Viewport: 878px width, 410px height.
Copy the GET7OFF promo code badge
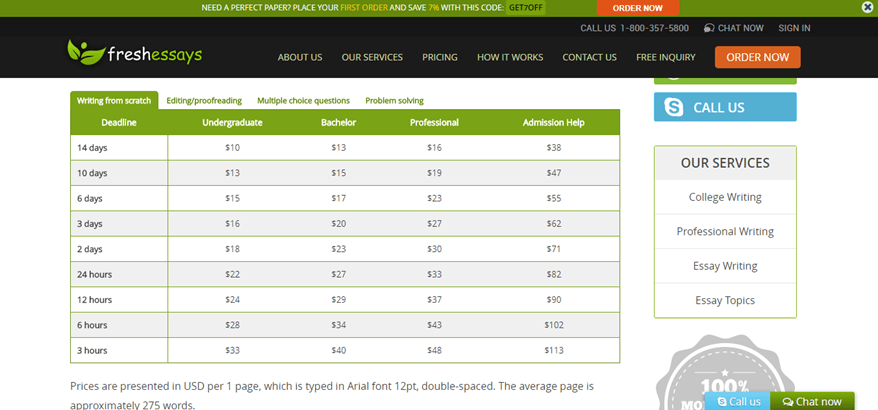pyautogui.click(x=525, y=8)
